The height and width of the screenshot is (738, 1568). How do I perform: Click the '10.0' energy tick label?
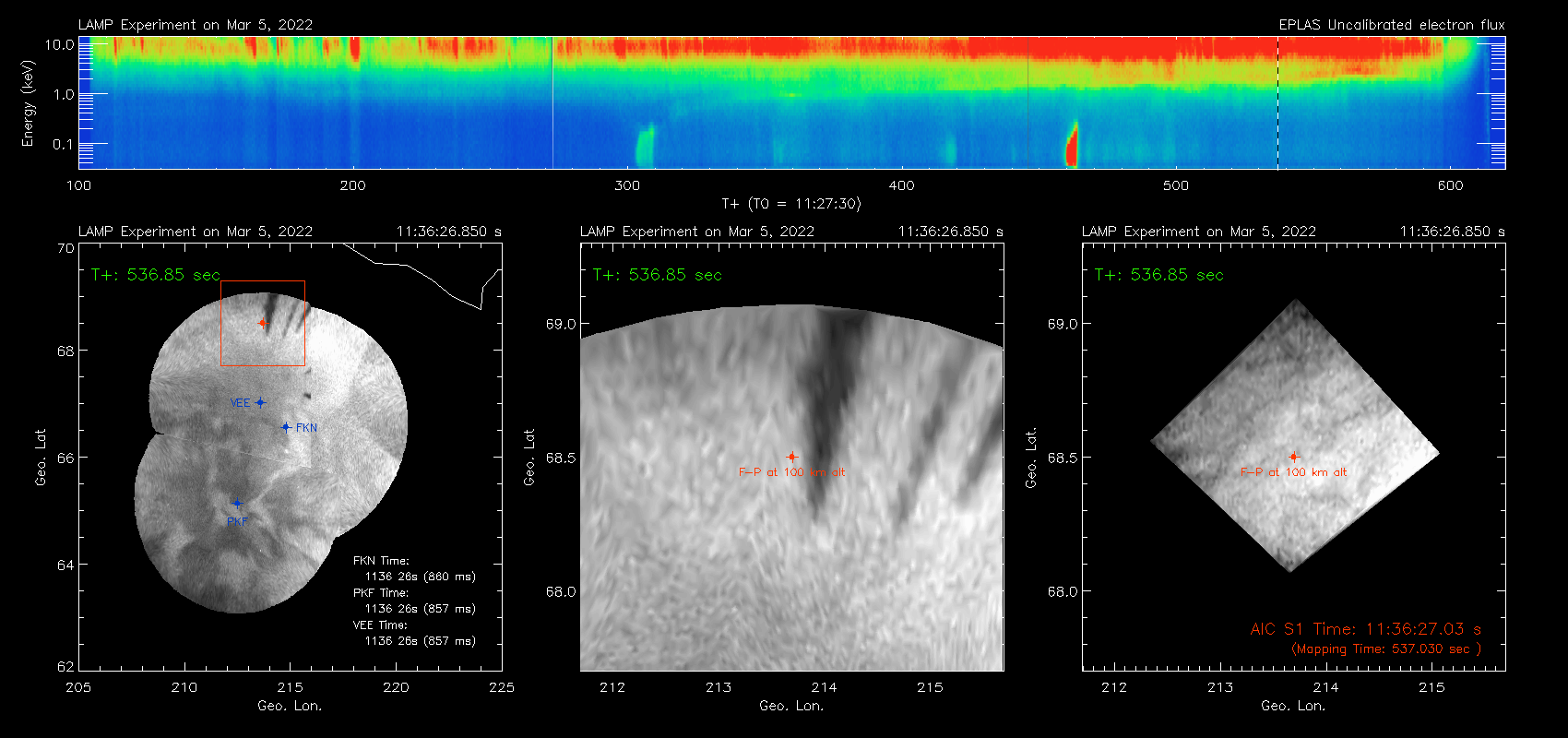59,44
